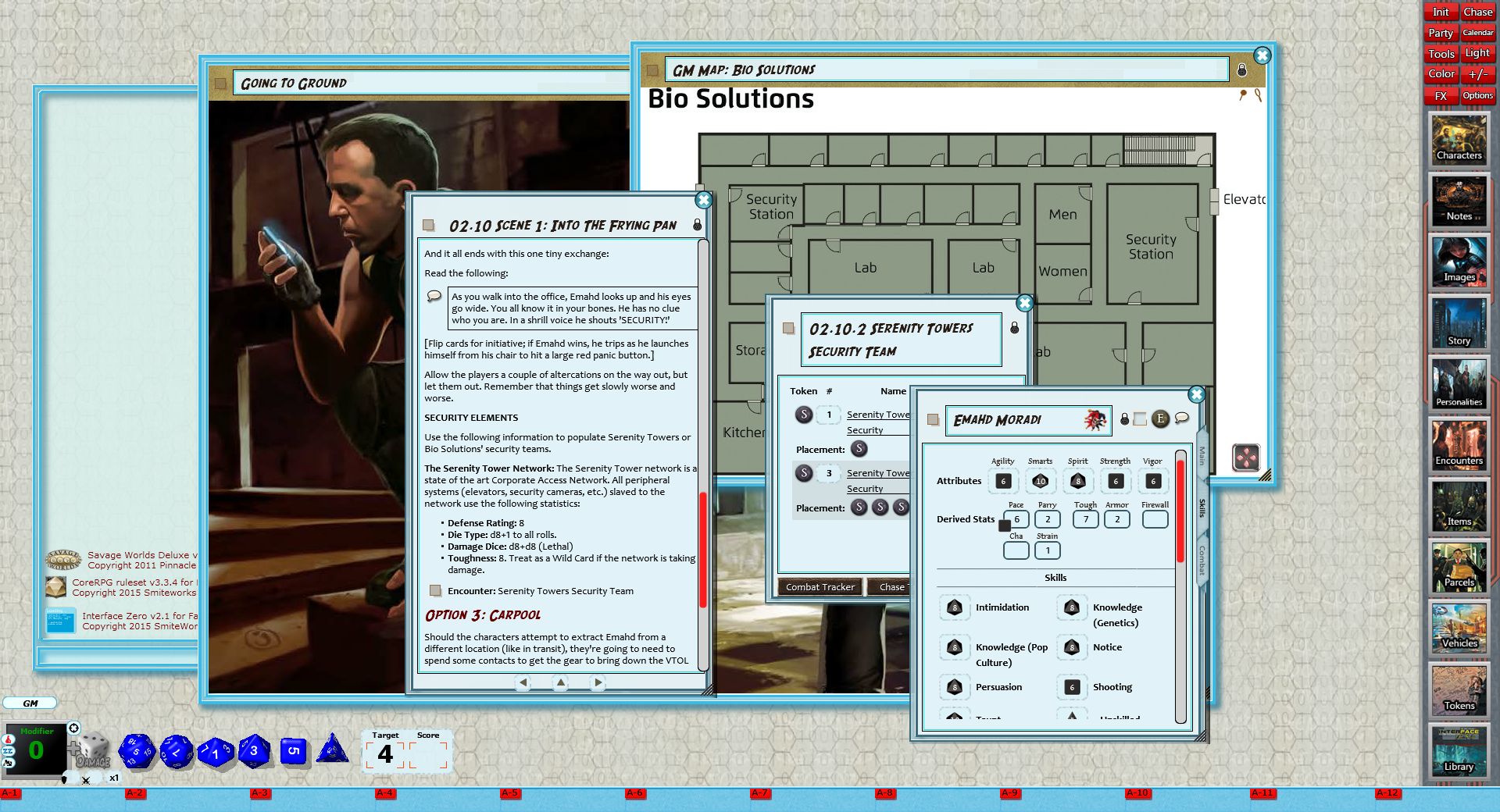Viewport: 1500px width, 812px height.
Task: Click the Personalities sidebar icon
Action: [x=1459, y=384]
